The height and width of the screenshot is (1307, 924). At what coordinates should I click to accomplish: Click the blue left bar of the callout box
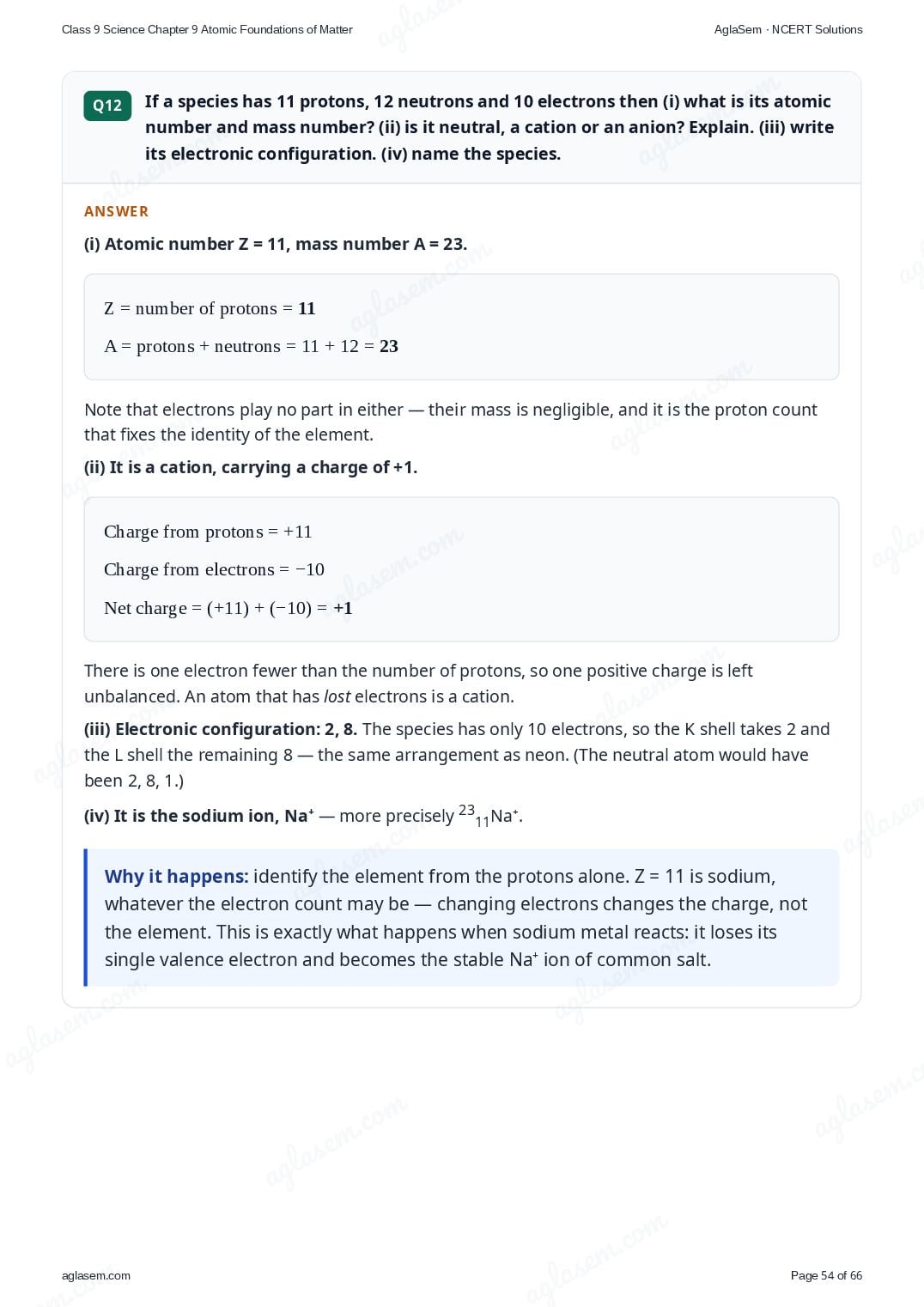pos(86,917)
